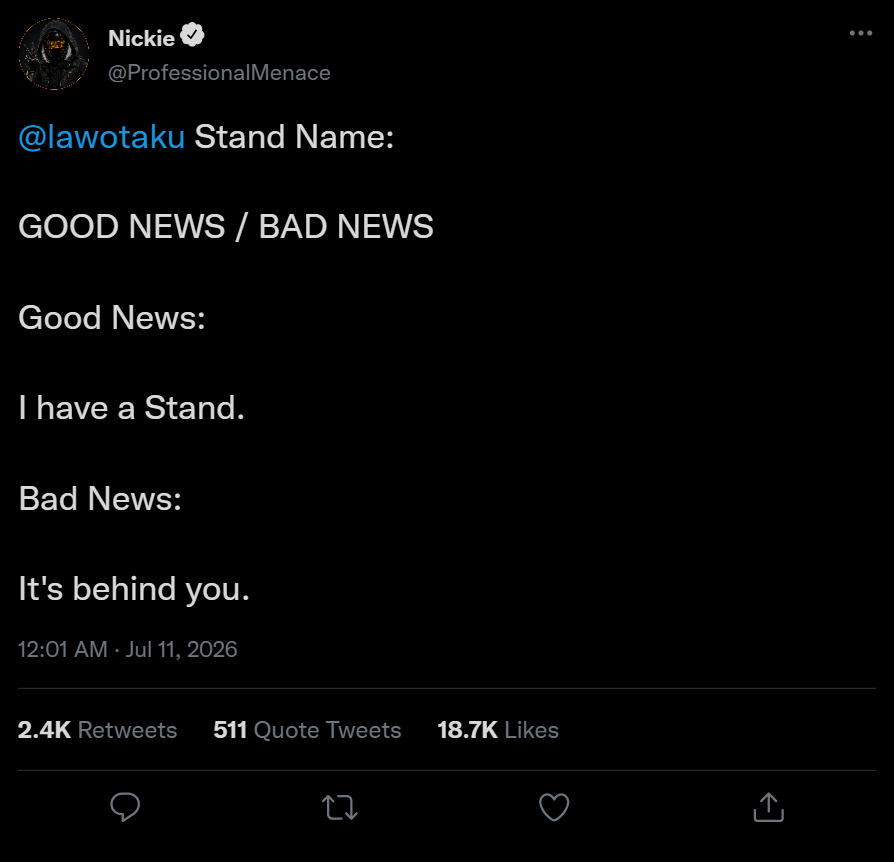Open Nickie's profile avatar picture

tap(54, 54)
